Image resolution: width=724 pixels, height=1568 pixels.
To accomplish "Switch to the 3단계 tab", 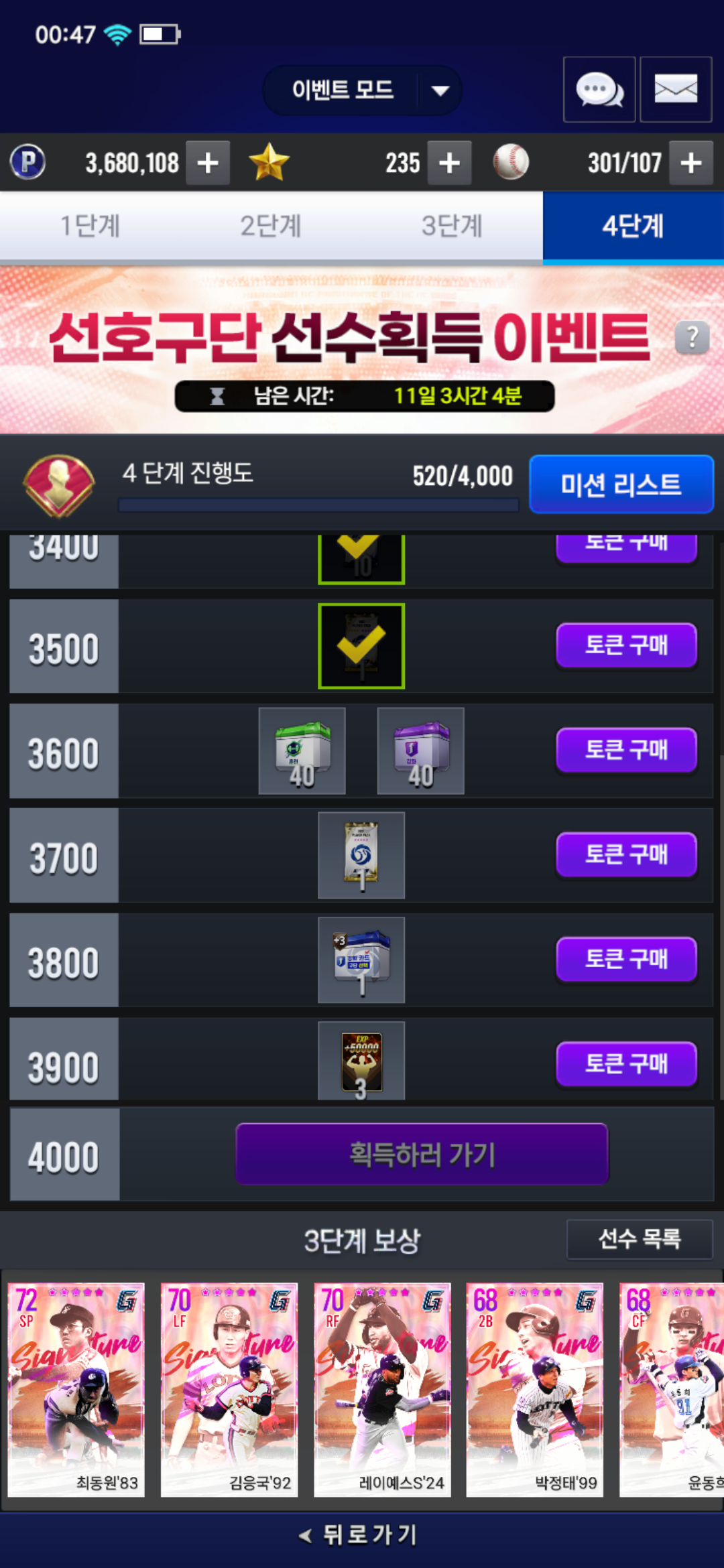I will coord(452,226).
